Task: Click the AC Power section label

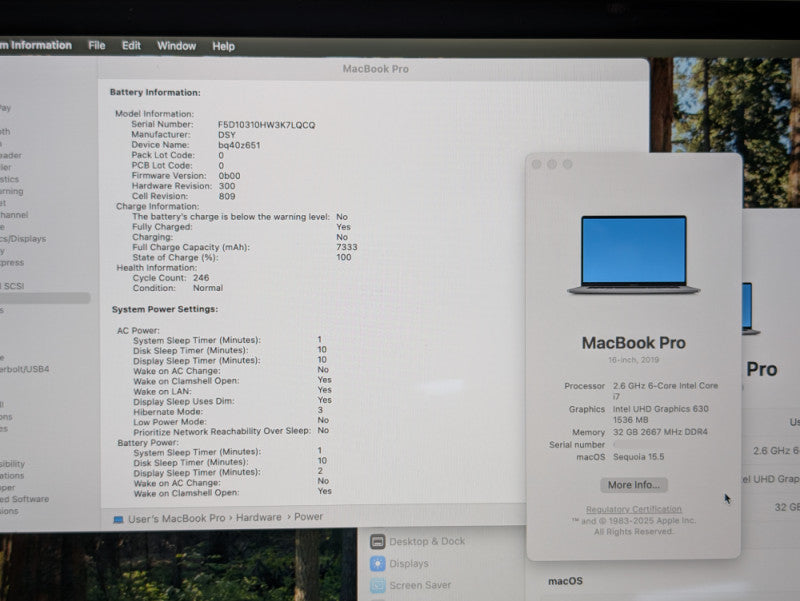Action: click(x=138, y=331)
